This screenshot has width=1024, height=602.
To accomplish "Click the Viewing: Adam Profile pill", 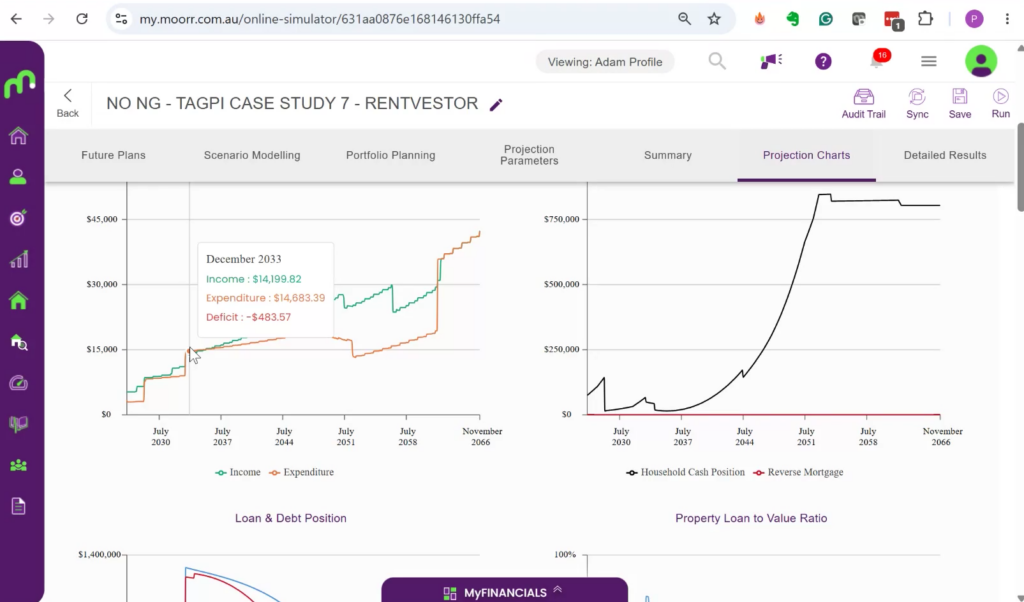I will (605, 62).
